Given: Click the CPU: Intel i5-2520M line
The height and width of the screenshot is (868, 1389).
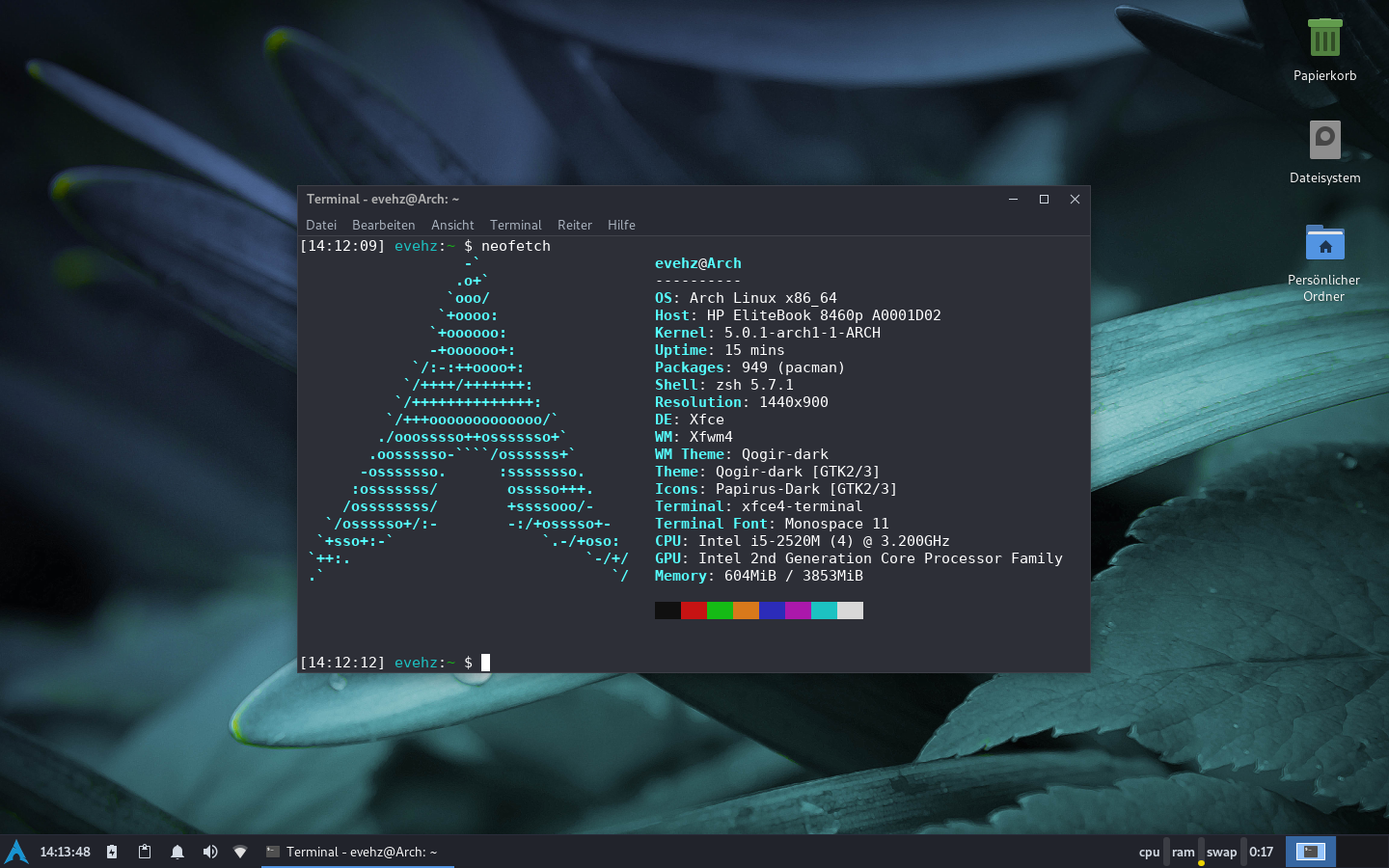Looking at the screenshot, I should 803,541.
